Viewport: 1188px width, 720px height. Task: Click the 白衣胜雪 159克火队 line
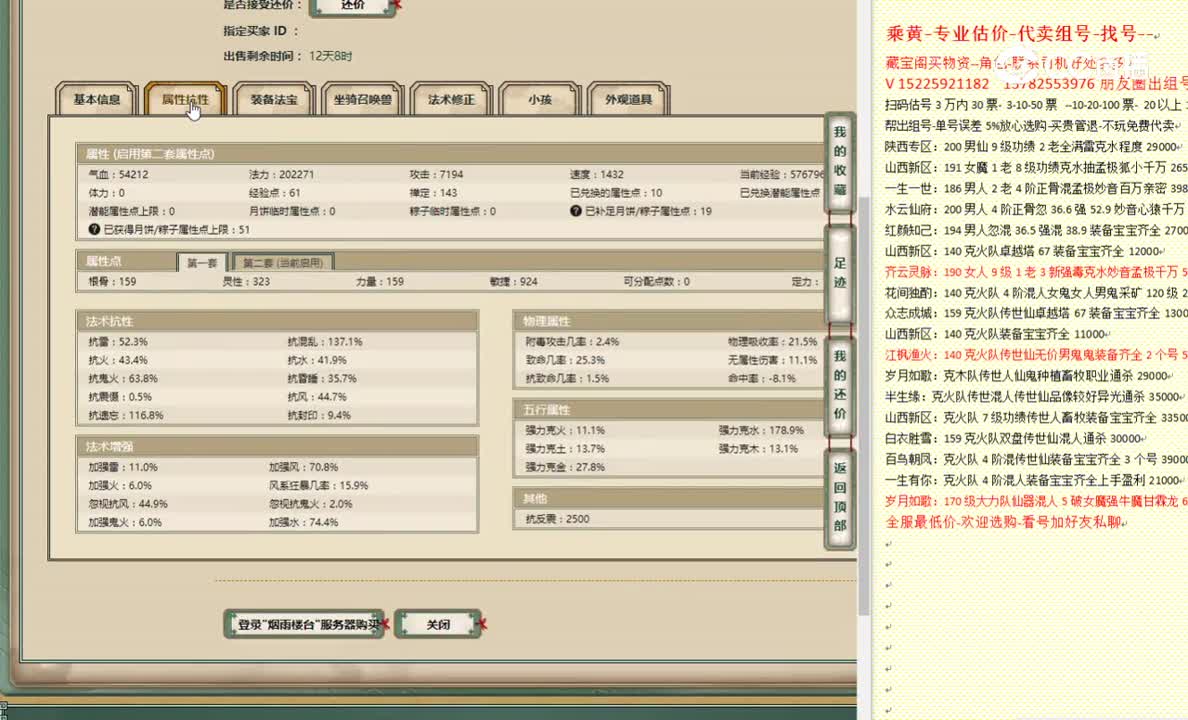(x=1015, y=438)
